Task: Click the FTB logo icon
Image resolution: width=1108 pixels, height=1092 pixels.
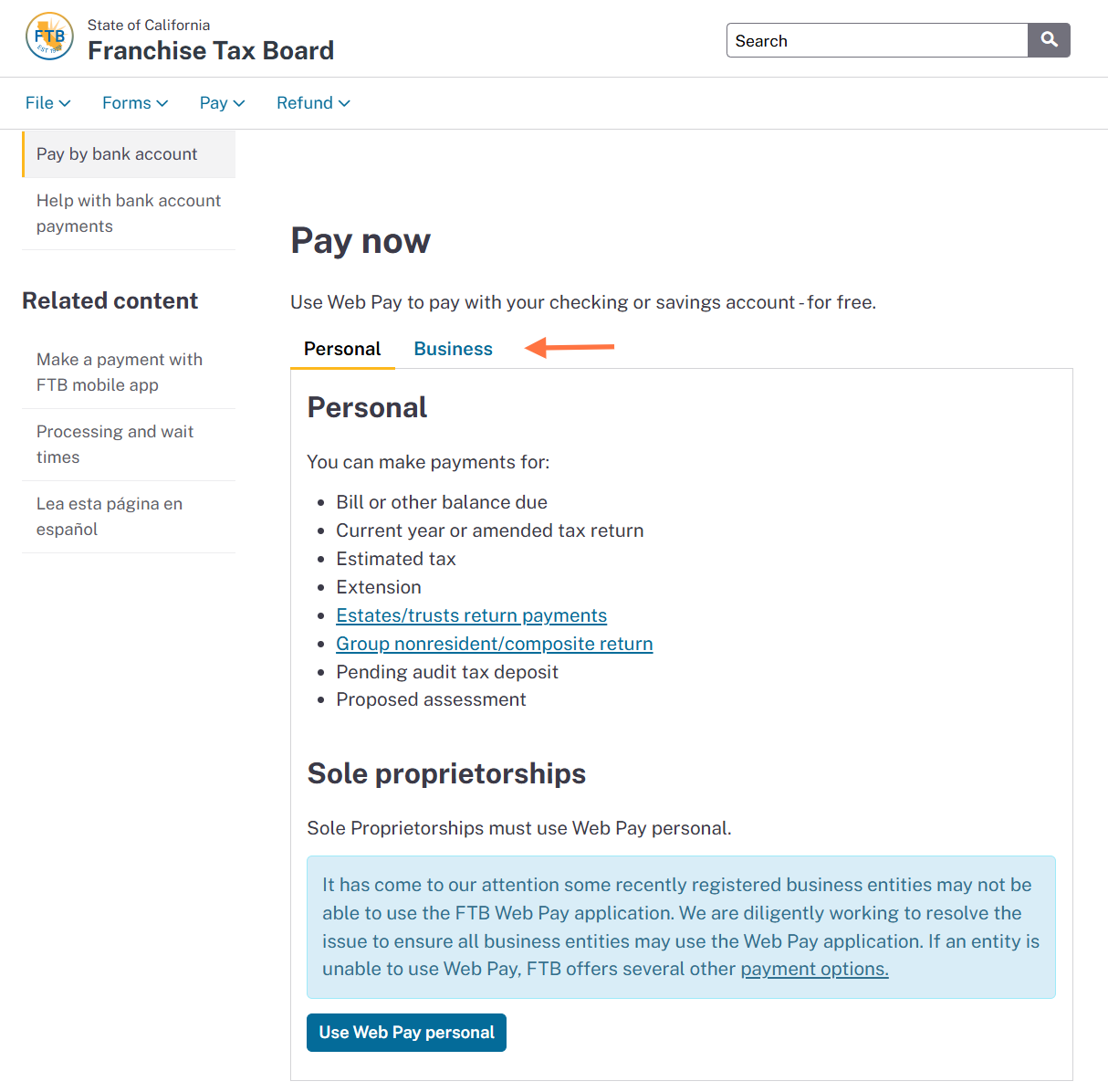Action: [49, 37]
